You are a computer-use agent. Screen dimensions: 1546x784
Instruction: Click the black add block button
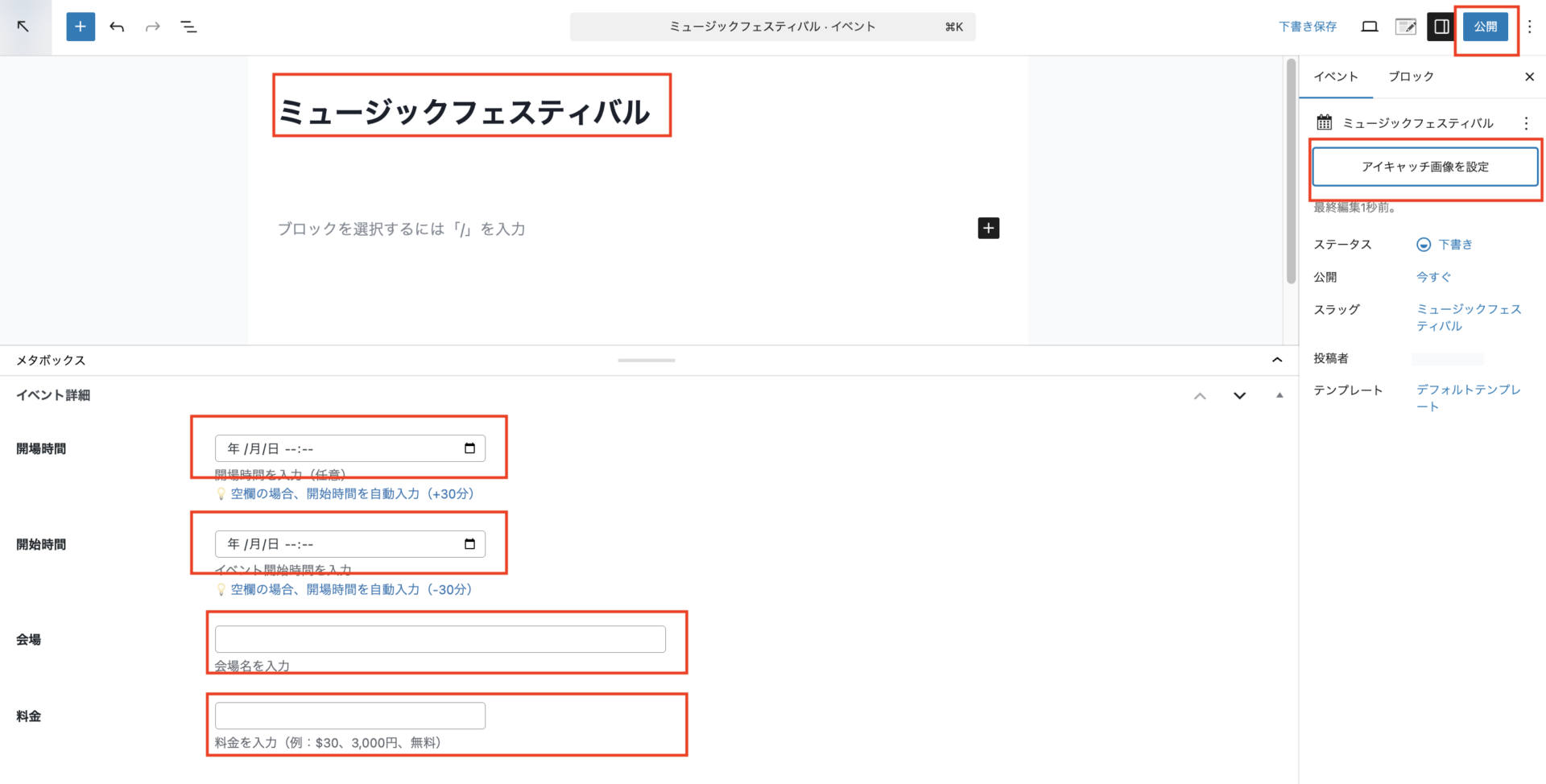click(988, 229)
